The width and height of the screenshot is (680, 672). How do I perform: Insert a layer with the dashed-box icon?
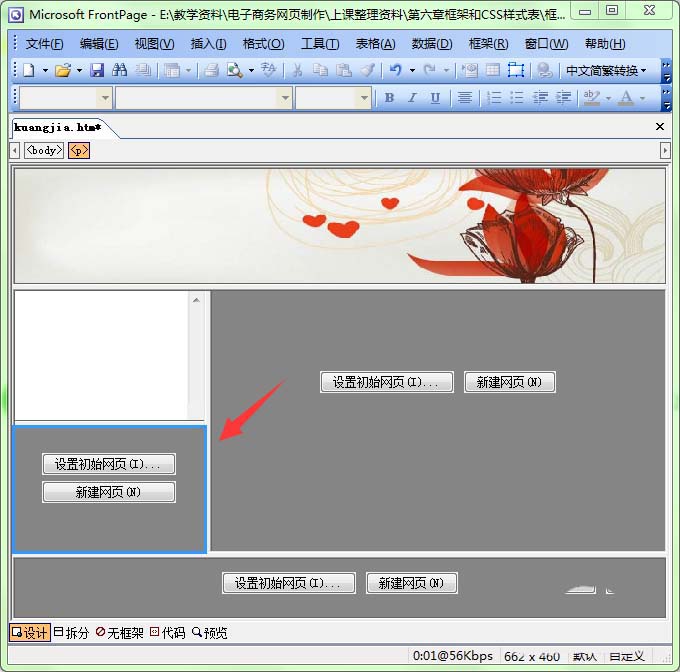click(x=516, y=70)
